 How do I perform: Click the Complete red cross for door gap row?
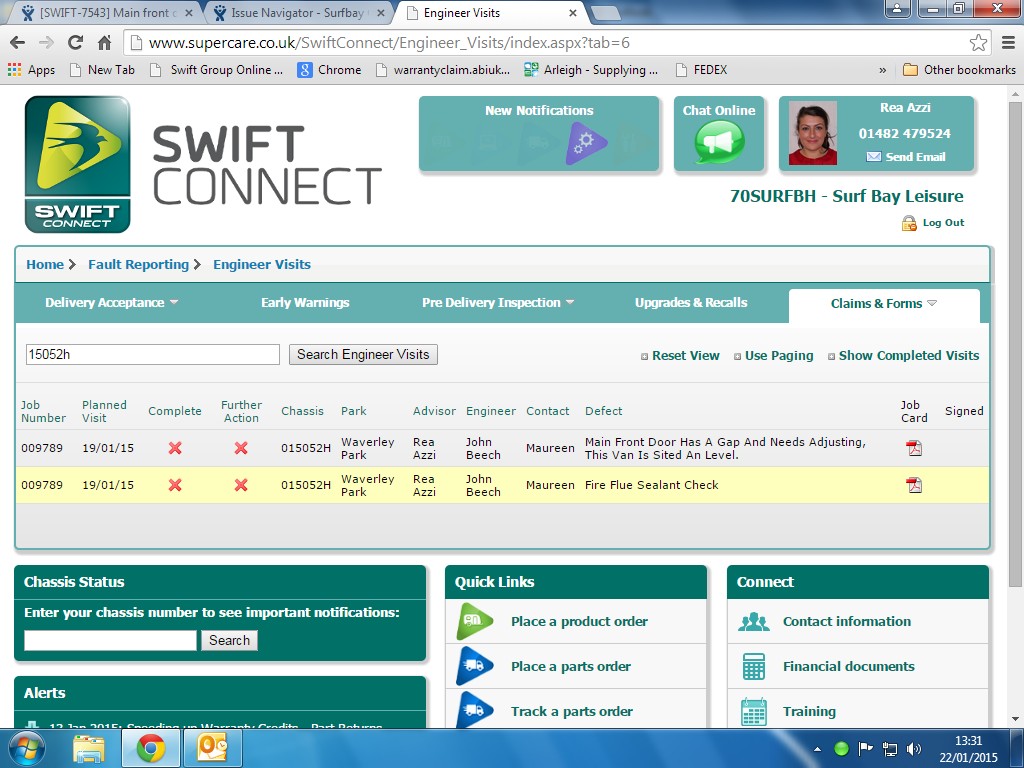point(175,448)
